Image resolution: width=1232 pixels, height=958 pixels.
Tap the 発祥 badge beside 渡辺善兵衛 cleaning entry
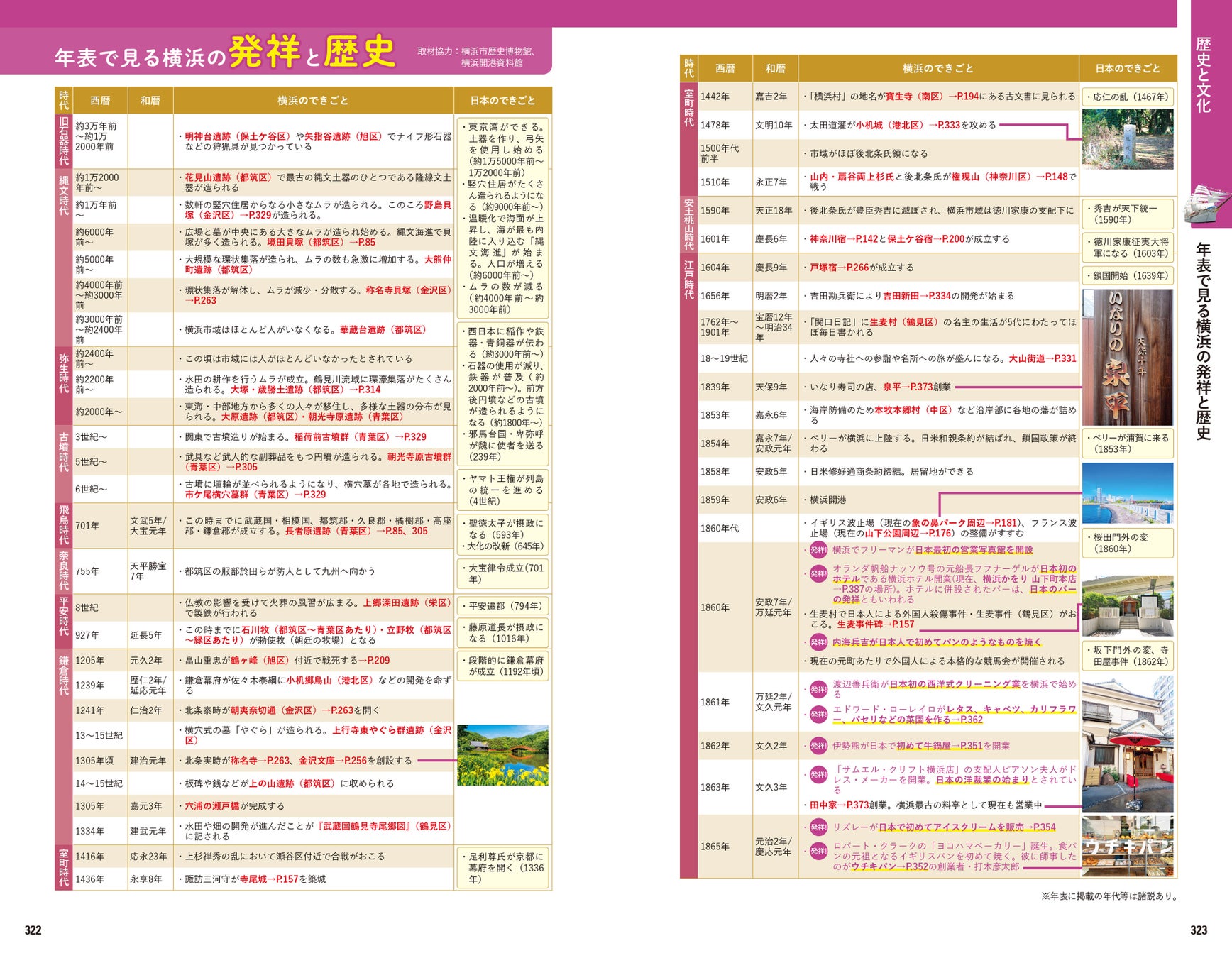tap(818, 688)
